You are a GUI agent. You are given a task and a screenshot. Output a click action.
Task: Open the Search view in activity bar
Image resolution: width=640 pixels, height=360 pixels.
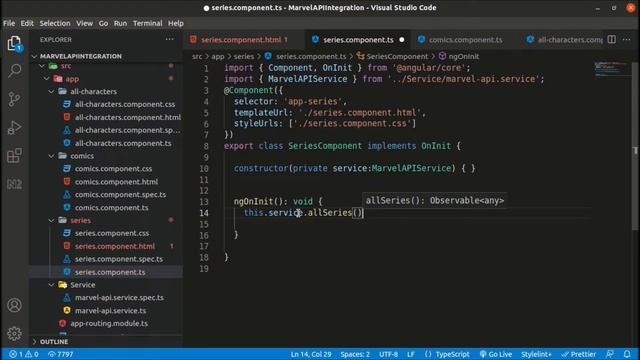pyautogui.click(x=14, y=71)
